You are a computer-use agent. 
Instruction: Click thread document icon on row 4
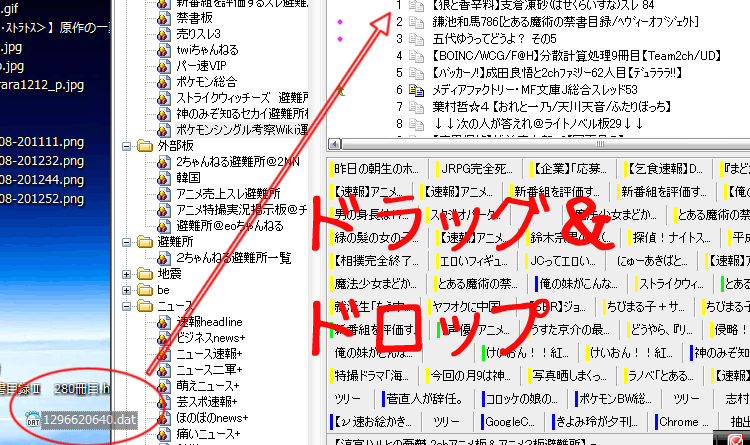416,56
